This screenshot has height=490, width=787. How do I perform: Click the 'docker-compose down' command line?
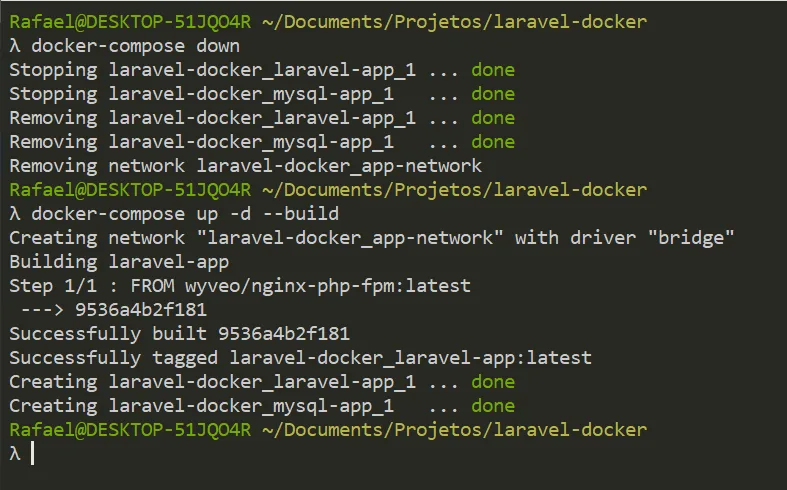point(136,46)
